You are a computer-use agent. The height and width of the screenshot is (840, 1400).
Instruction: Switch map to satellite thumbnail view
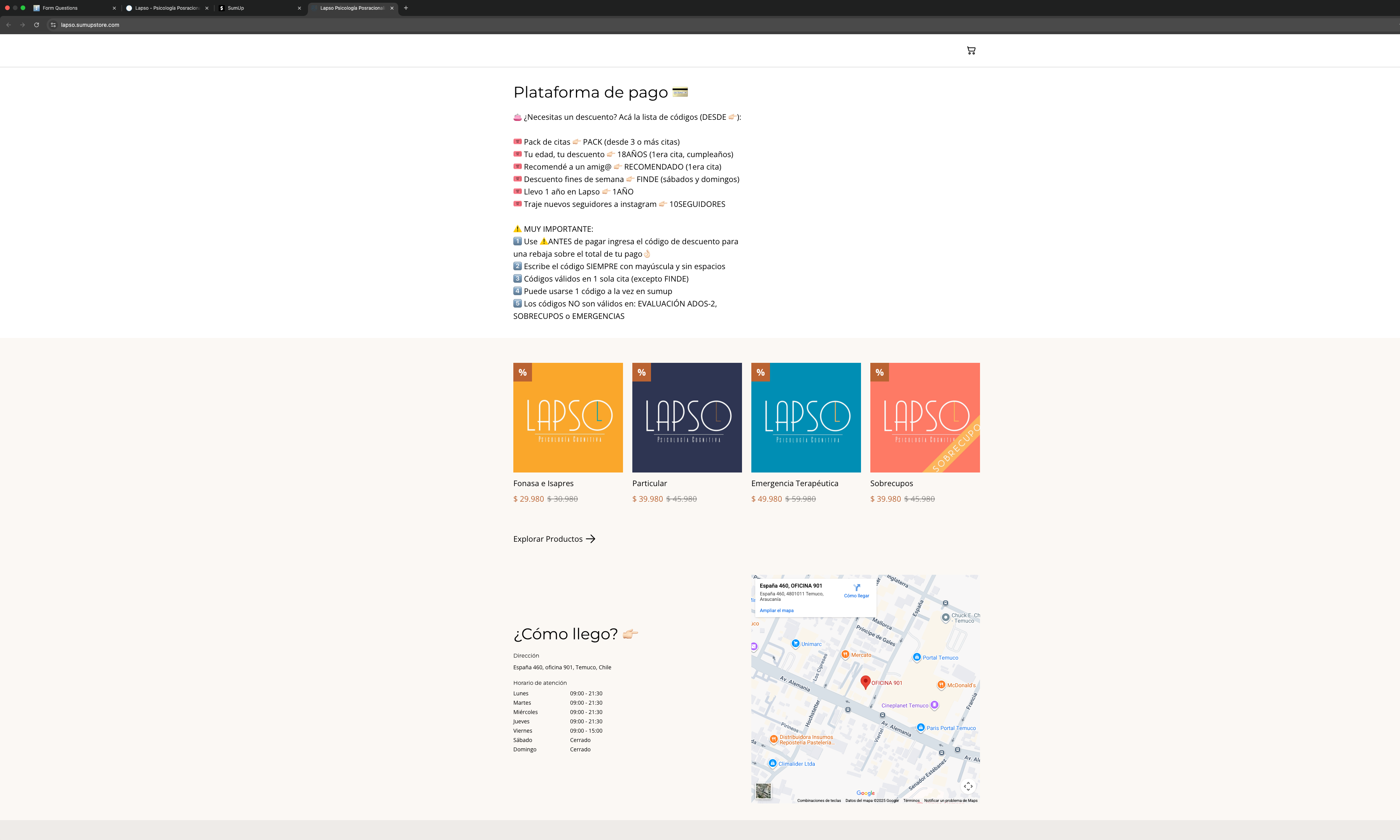point(763,791)
